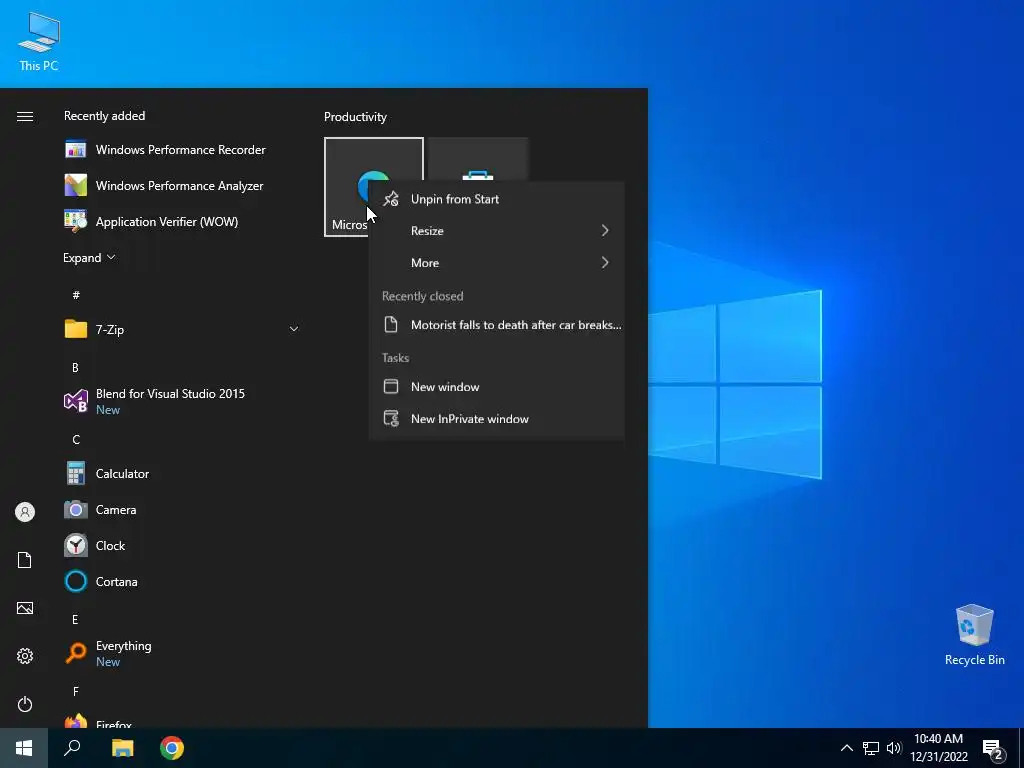Image resolution: width=1024 pixels, height=768 pixels.
Task: Open Application Verifier (WOW)
Action: click(182, 221)
